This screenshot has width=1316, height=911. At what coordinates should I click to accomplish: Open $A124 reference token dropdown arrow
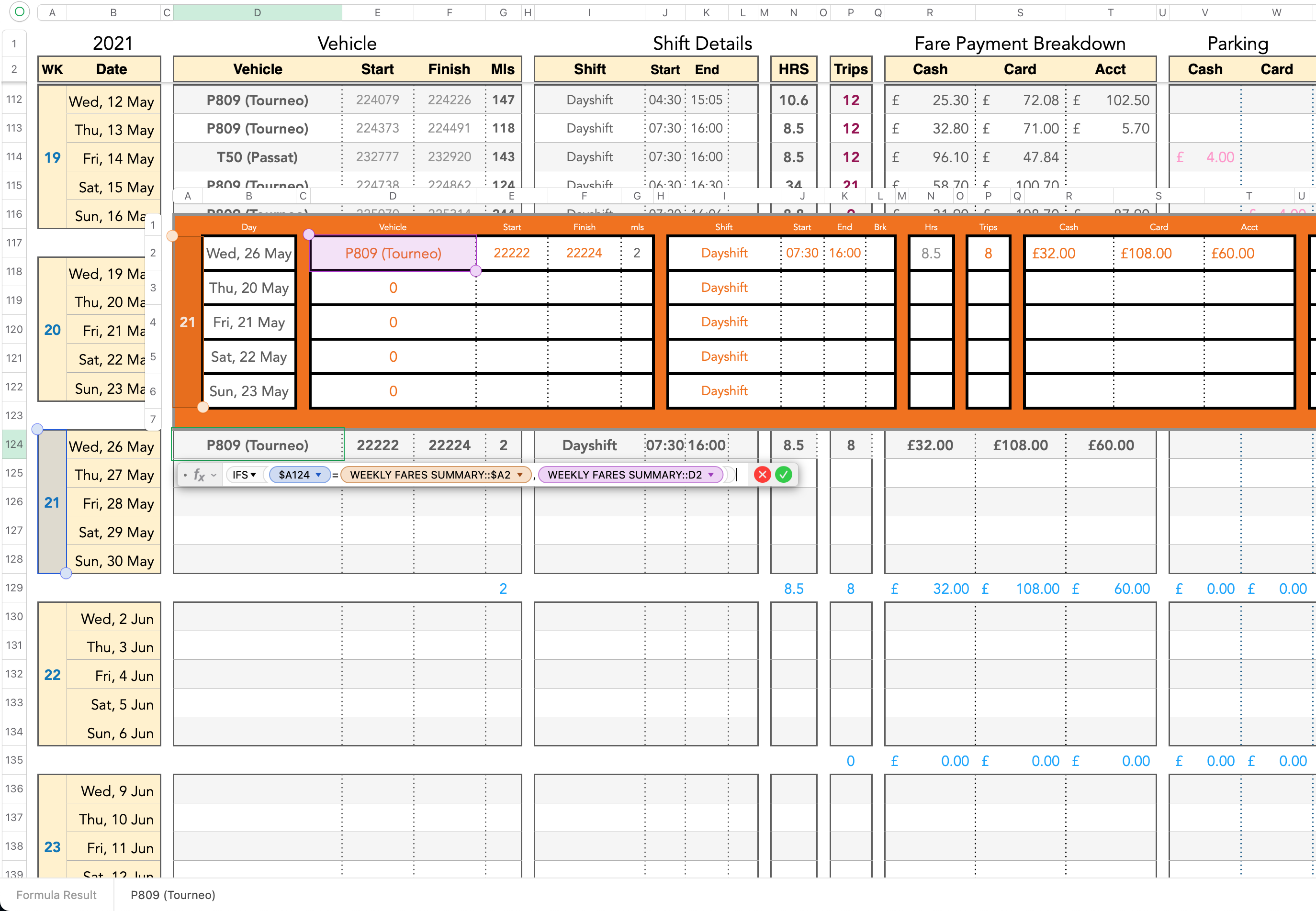tap(318, 475)
